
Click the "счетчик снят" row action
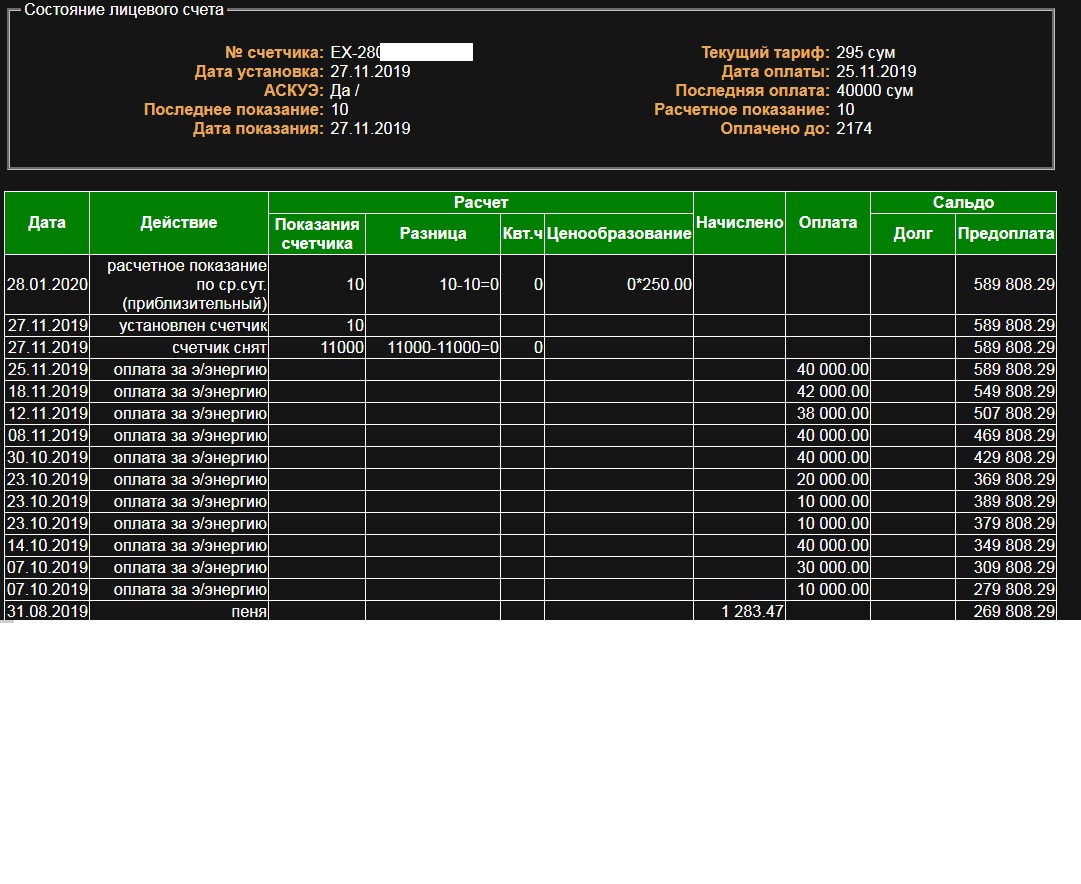[x=219, y=347]
